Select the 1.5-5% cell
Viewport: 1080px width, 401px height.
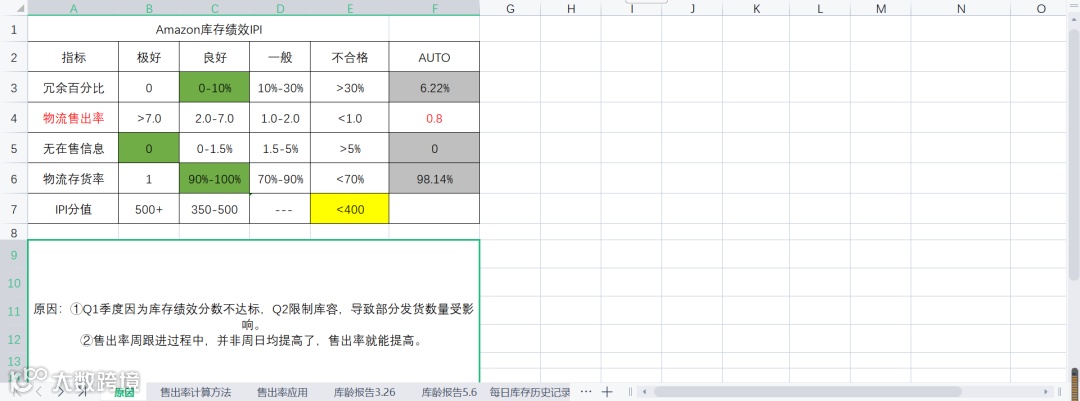[x=280, y=149]
